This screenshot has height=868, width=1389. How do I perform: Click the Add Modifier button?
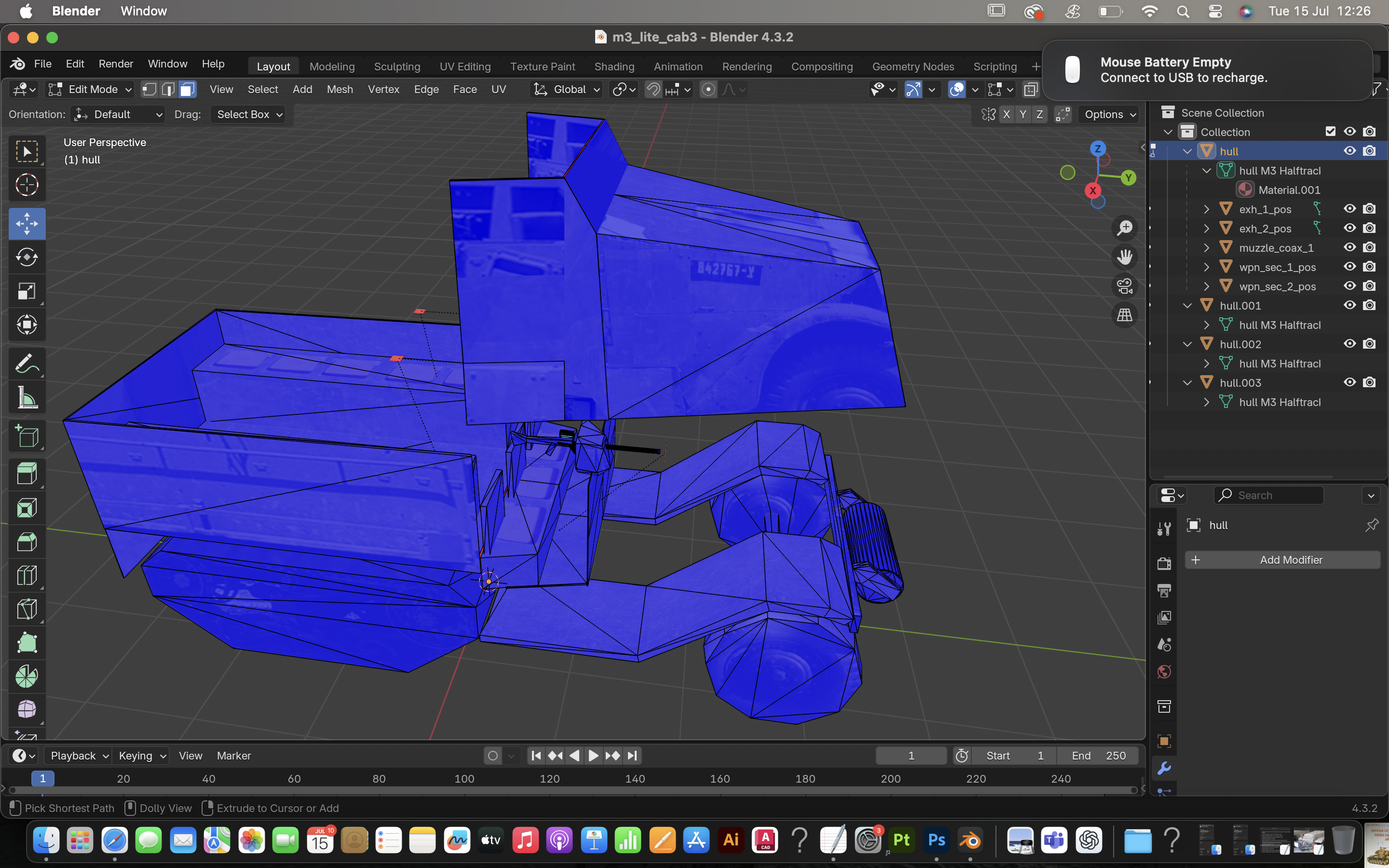(1282, 560)
